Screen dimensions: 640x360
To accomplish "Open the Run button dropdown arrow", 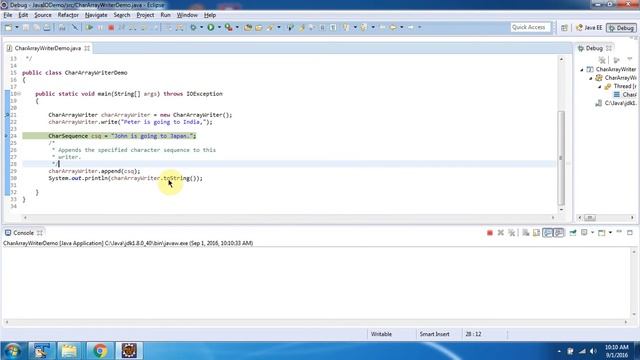I will (x=219, y=27).
